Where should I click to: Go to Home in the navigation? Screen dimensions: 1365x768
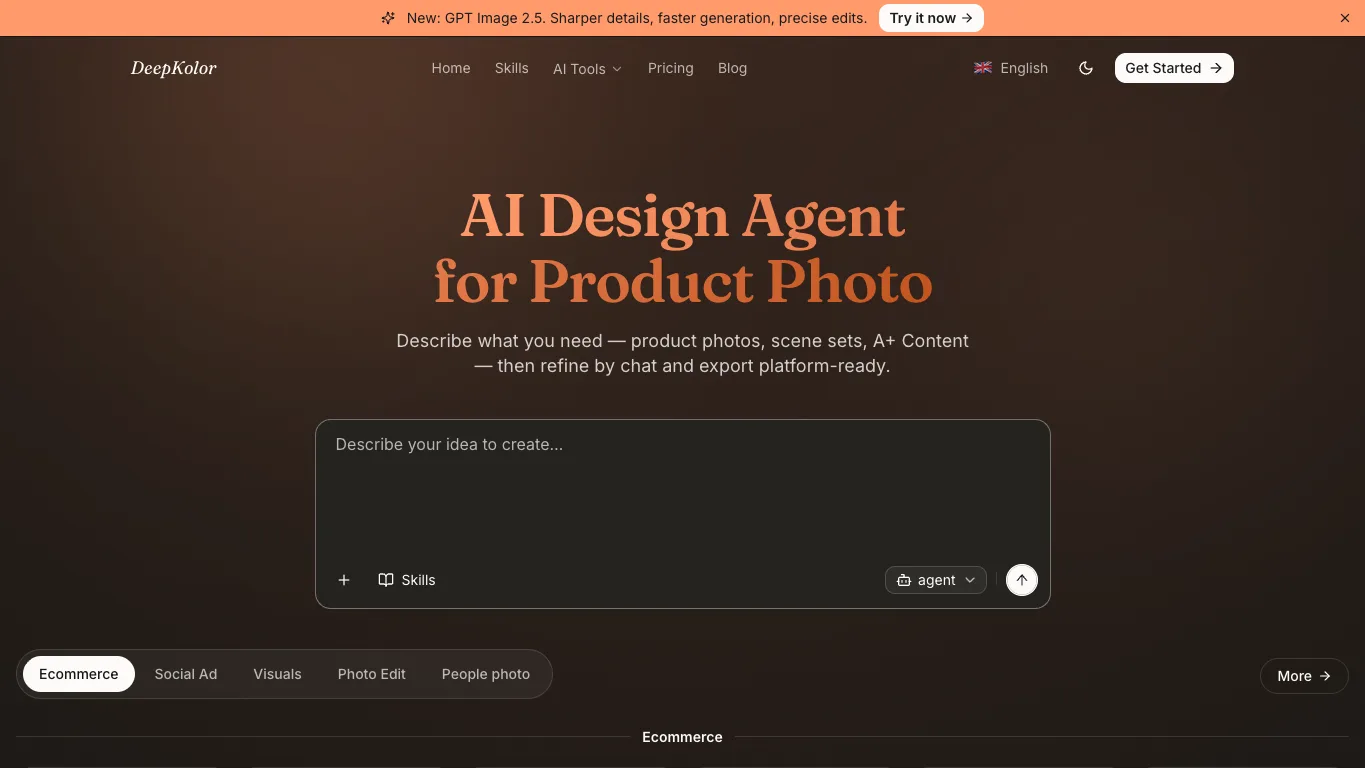coord(451,68)
